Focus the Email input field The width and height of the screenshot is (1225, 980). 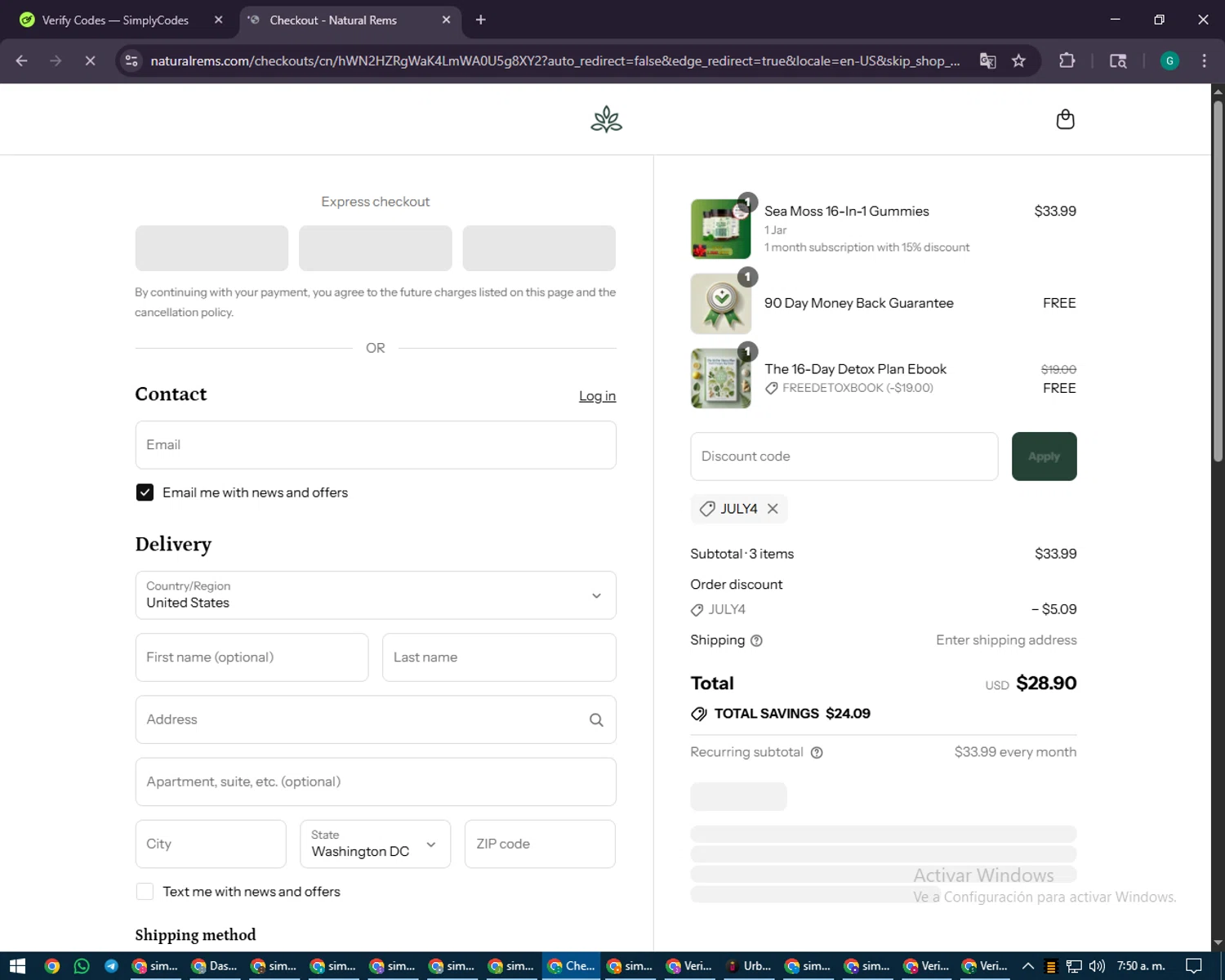(376, 445)
